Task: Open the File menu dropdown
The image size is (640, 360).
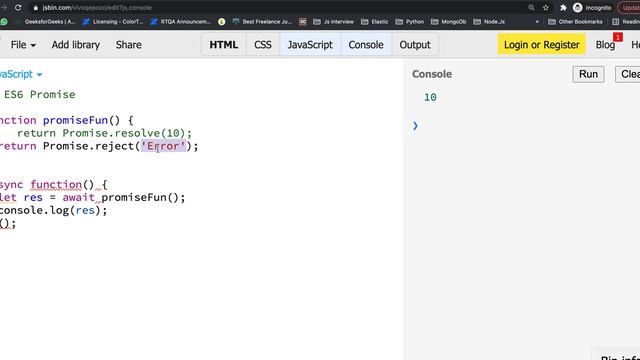Action: pyautogui.click(x=23, y=45)
